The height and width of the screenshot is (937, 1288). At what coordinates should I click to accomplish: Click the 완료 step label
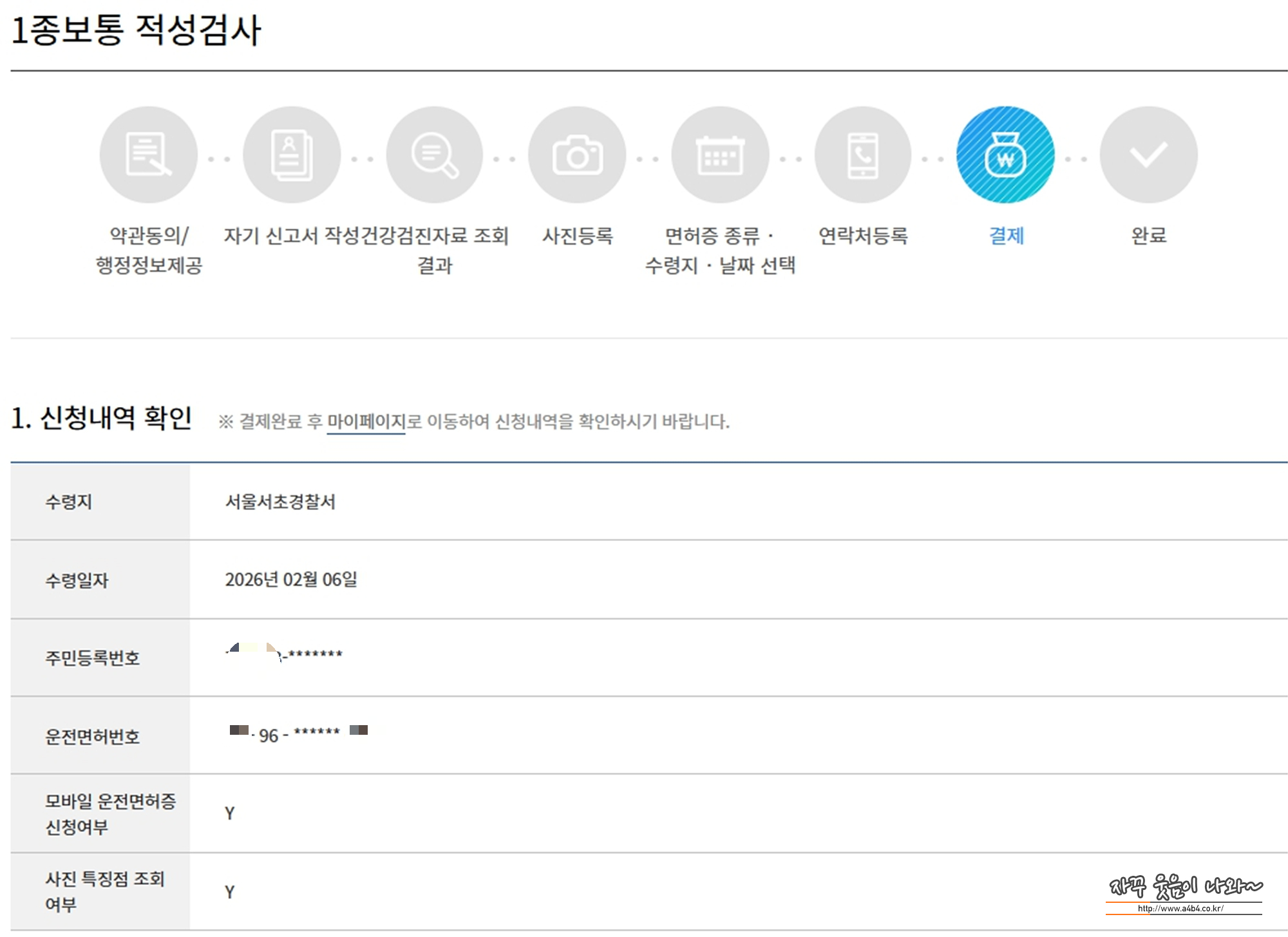point(1149,236)
